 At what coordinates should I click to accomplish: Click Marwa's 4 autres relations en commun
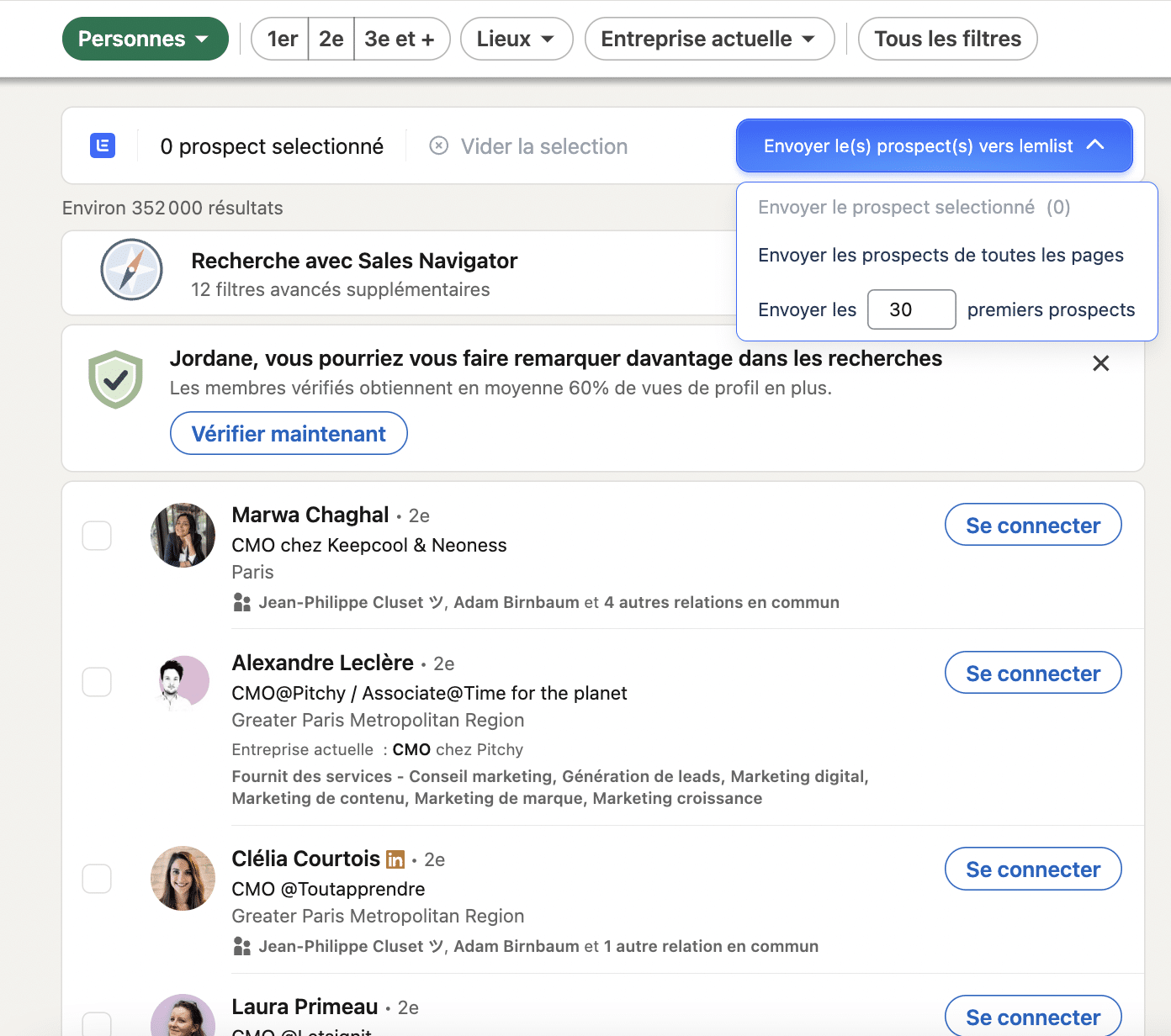tap(721, 602)
